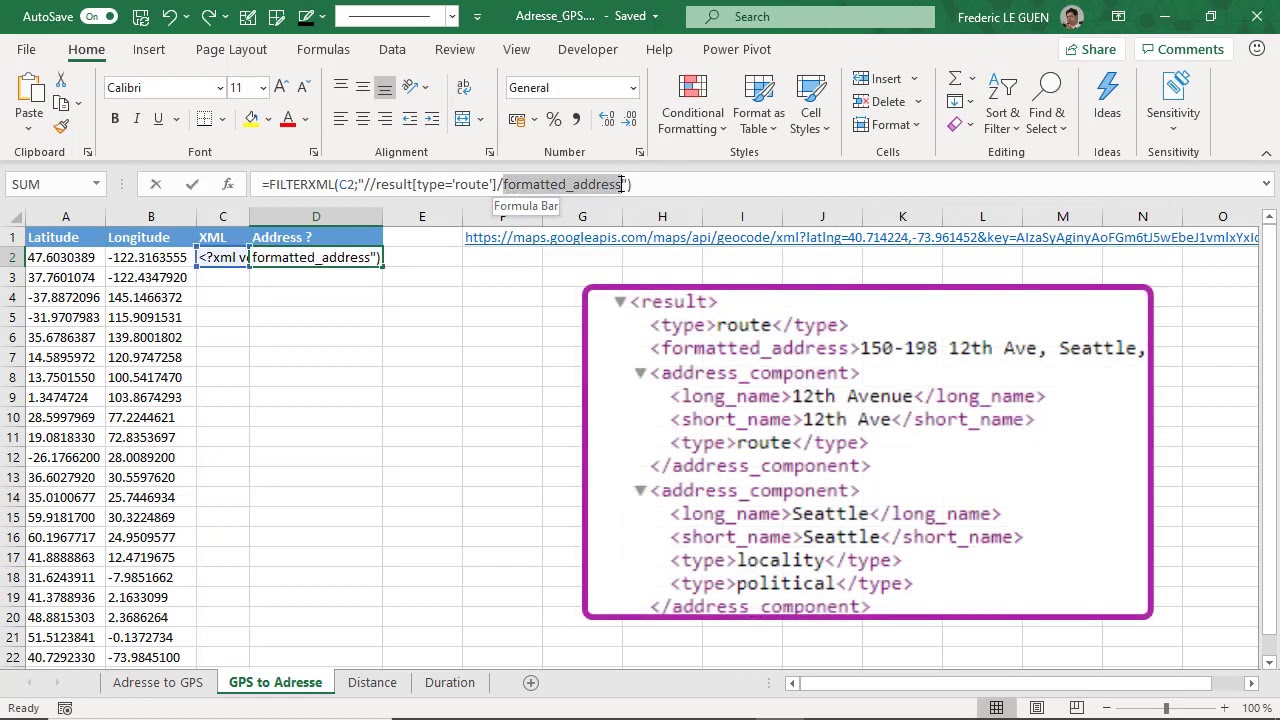Click the zoom slider handle
The height and width of the screenshot is (720, 1280).
click(x=1165, y=708)
